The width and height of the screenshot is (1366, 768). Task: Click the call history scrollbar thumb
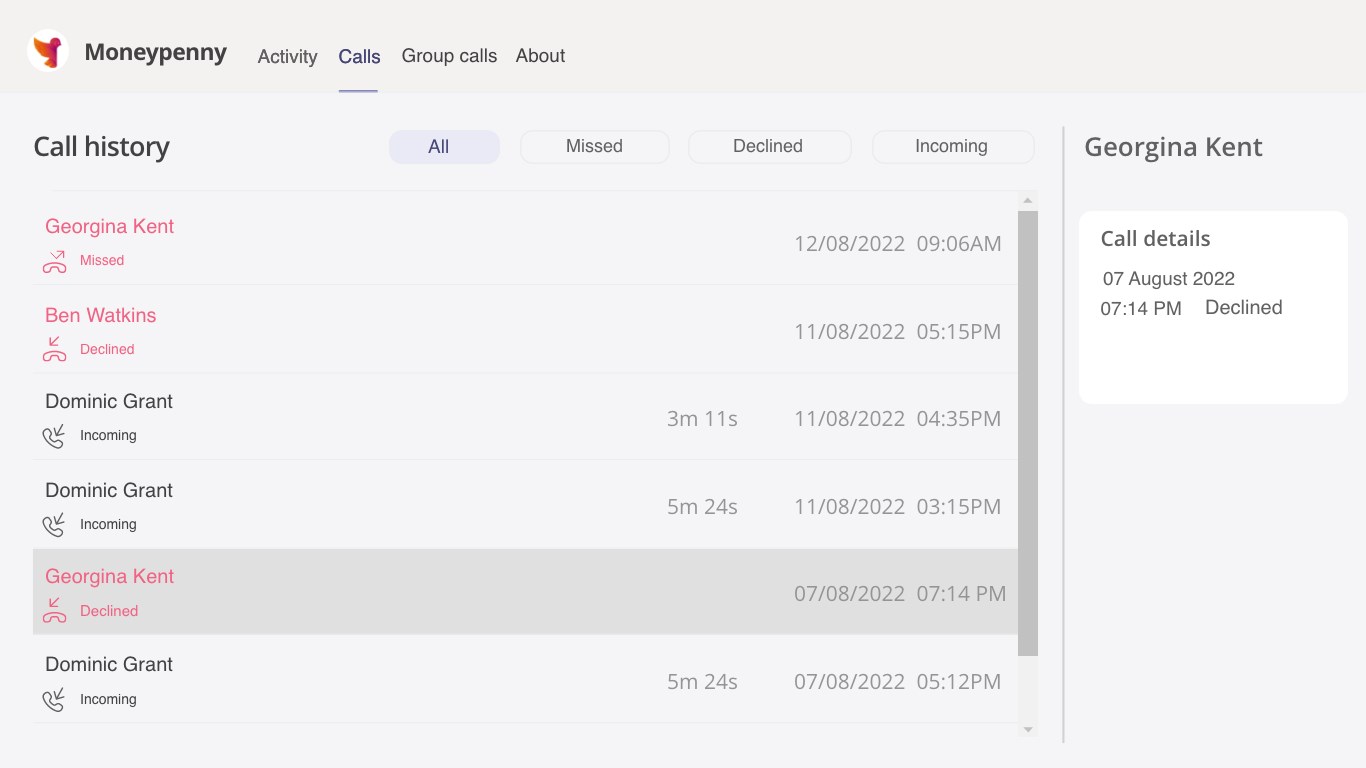[x=1027, y=430]
